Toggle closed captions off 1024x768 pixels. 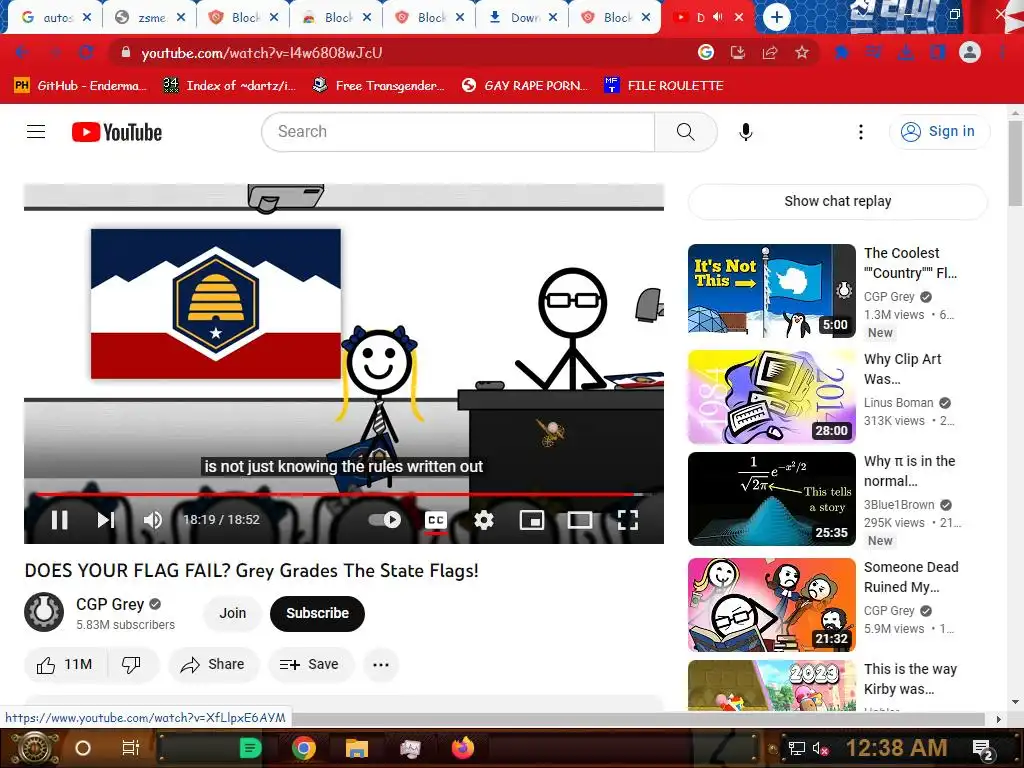pos(436,520)
